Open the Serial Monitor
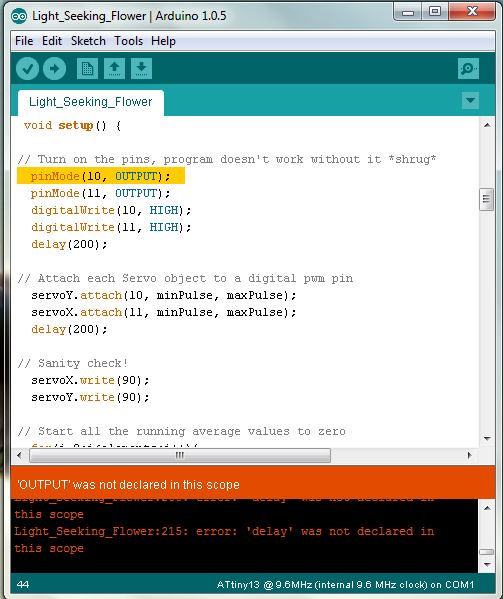Viewport: 503px width, 599px height. 468,69
